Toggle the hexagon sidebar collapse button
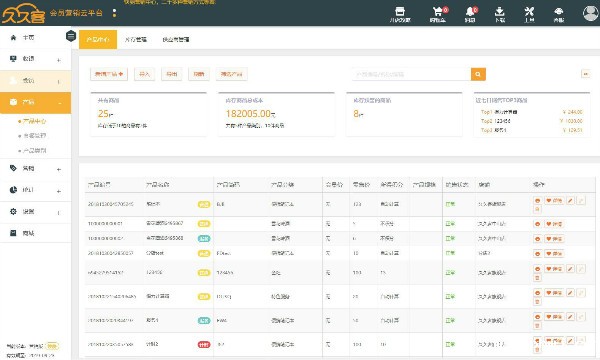 71,36
